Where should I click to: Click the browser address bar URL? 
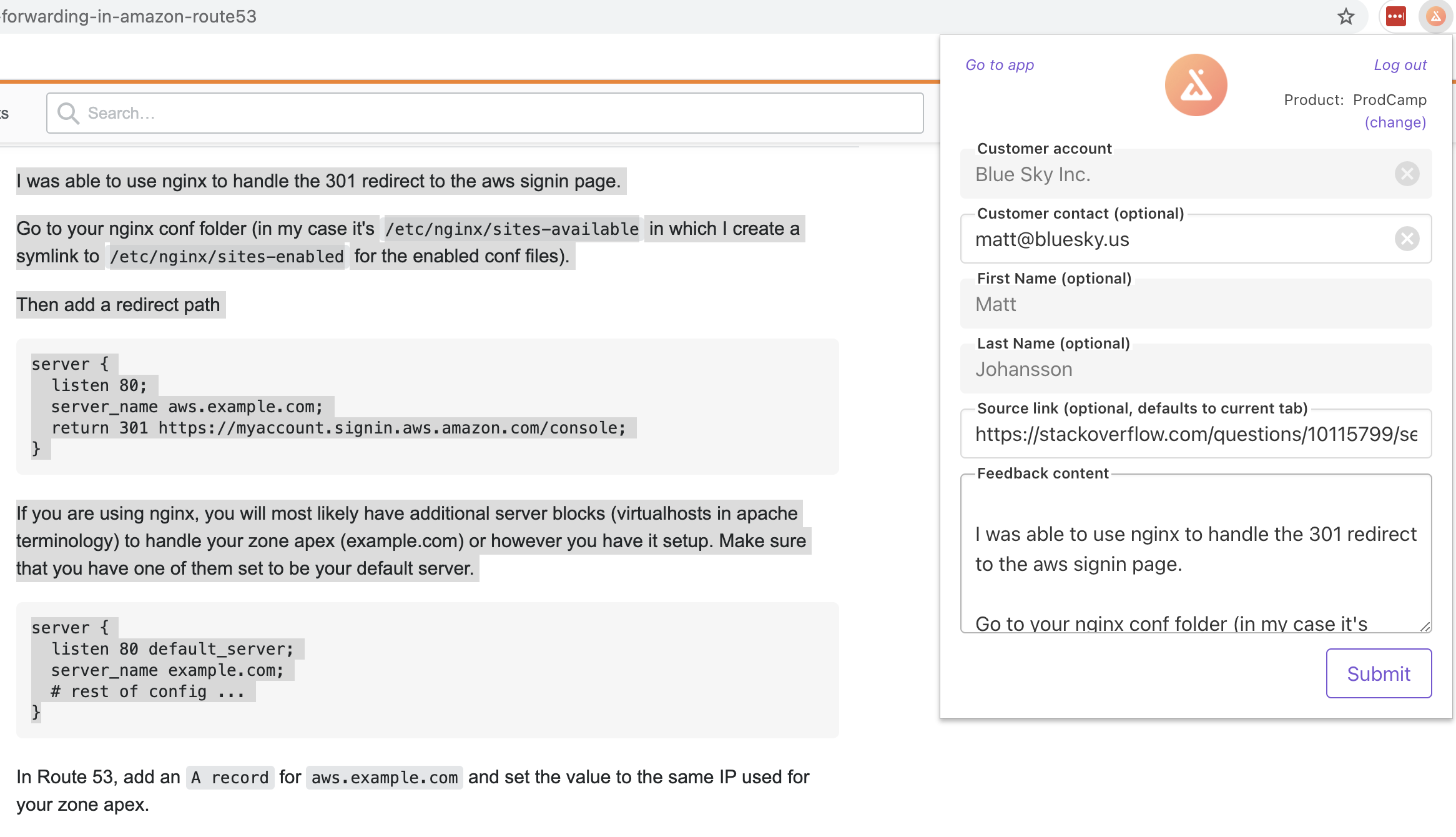coord(128,16)
